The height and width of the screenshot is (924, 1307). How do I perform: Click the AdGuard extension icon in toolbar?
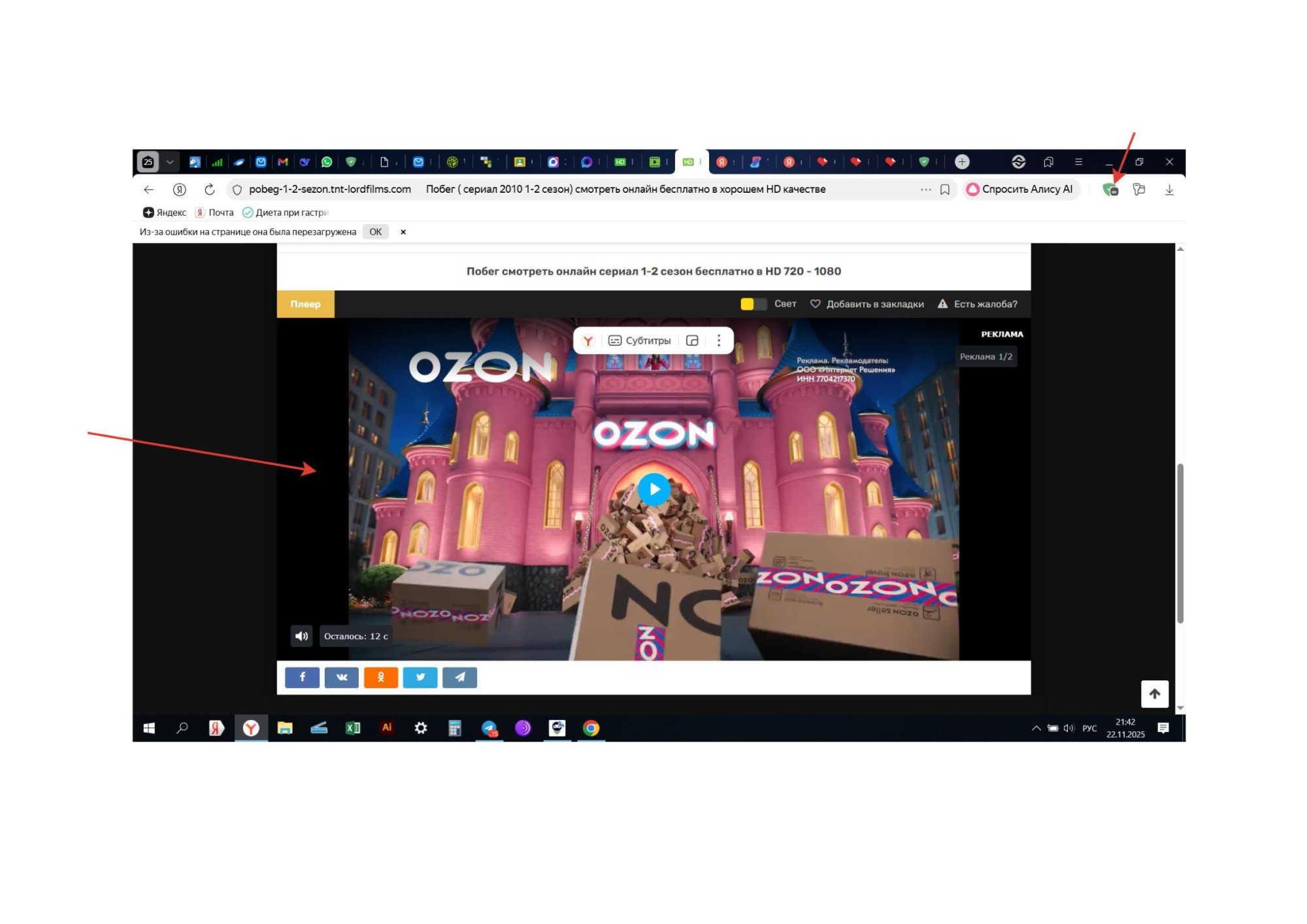click(1110, 190)
